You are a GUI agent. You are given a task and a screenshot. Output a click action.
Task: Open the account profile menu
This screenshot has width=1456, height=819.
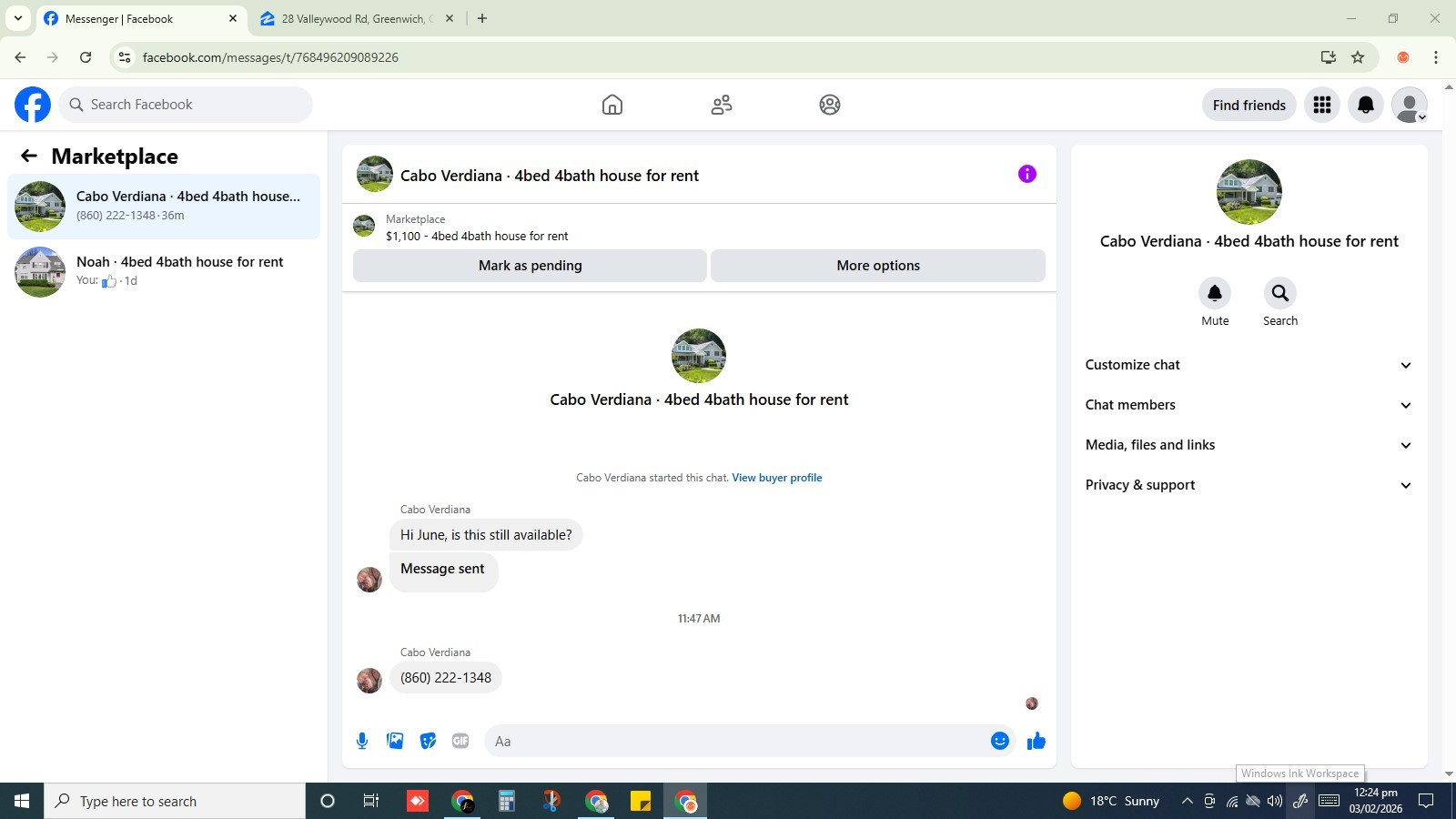click(x=1410, y=105)
